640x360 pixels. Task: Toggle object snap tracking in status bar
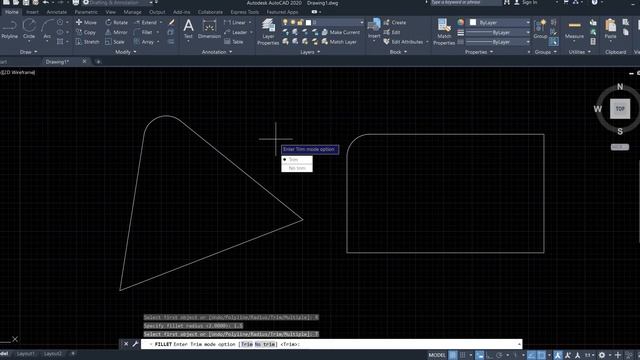[531, 355]
